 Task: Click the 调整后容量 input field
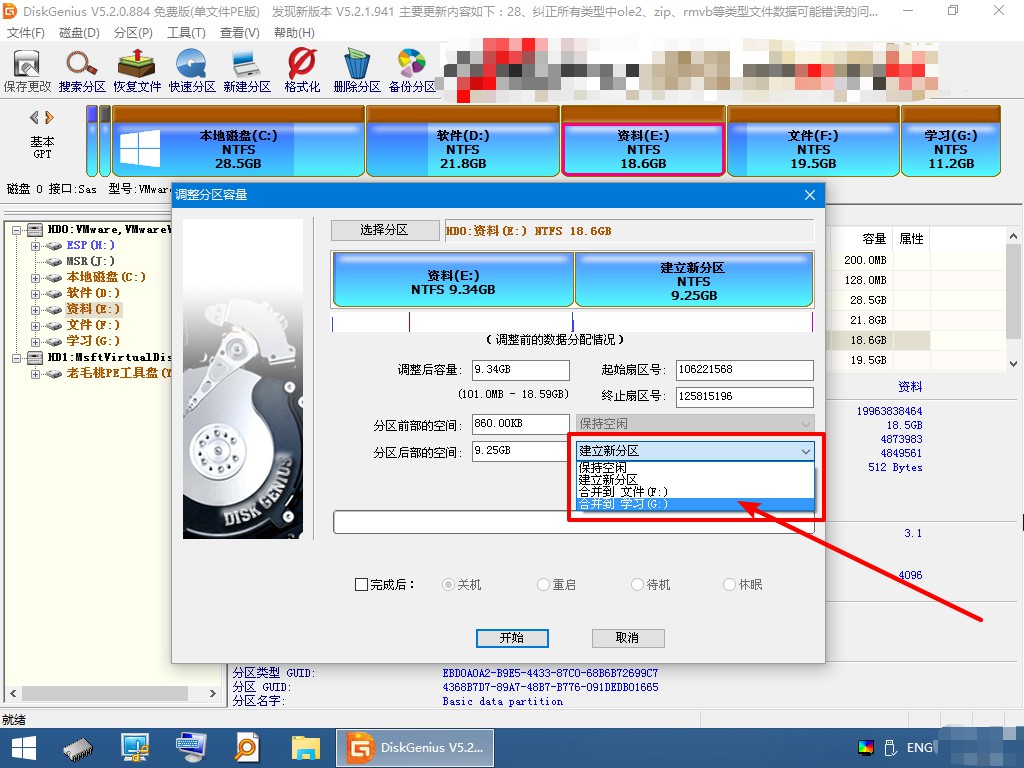tap(520, 370)
